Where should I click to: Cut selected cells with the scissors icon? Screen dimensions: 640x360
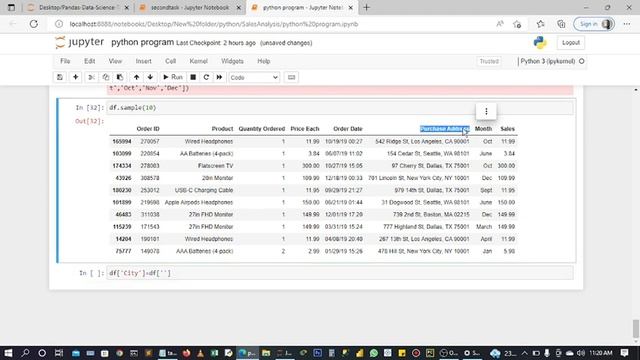pyautogui.click(x=91, y=77)
